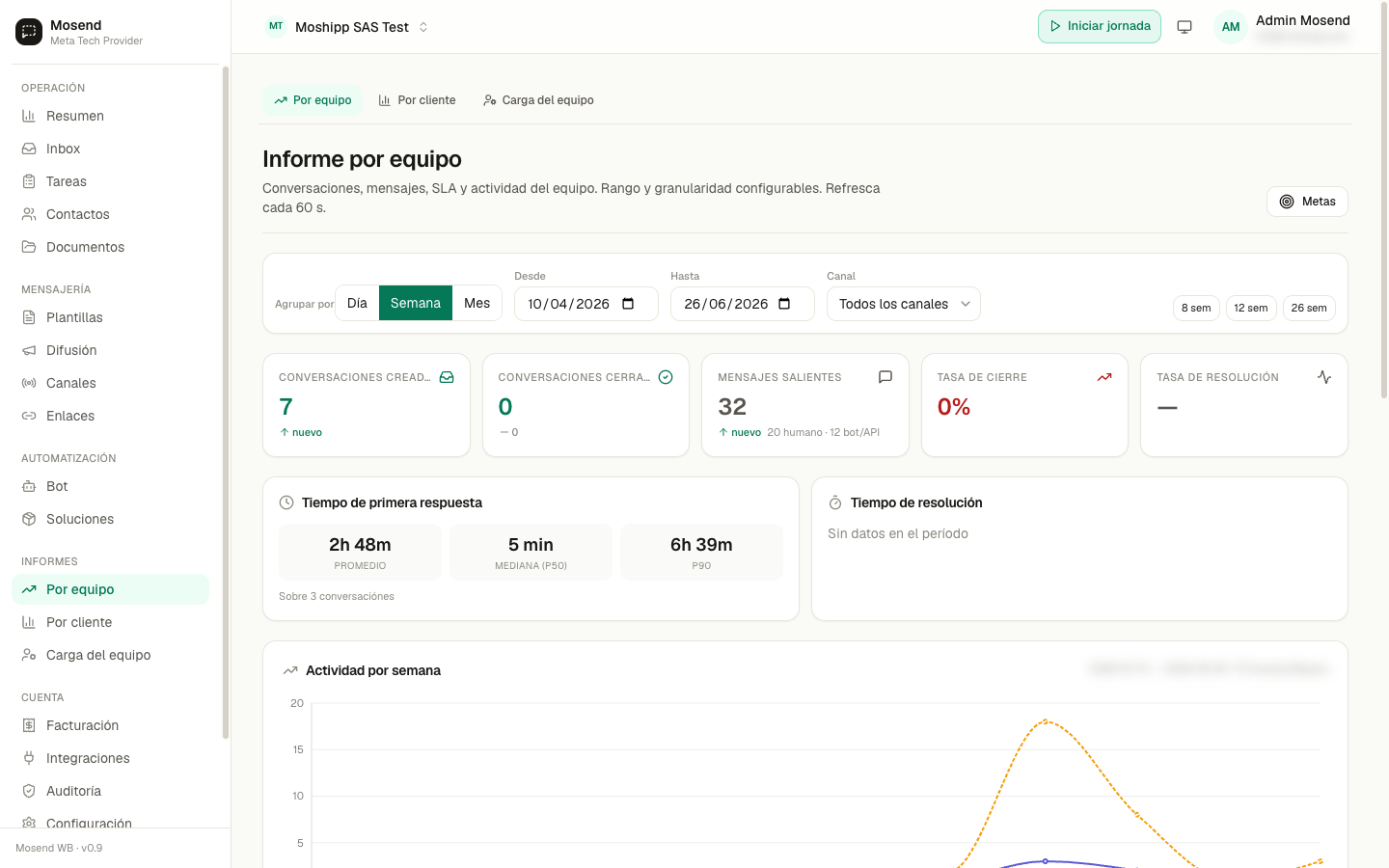The height and width of the screenshot is (868, 1389).
Task: Click chat bubble icon on Mensajes salientes card
Action: point(885,377)
